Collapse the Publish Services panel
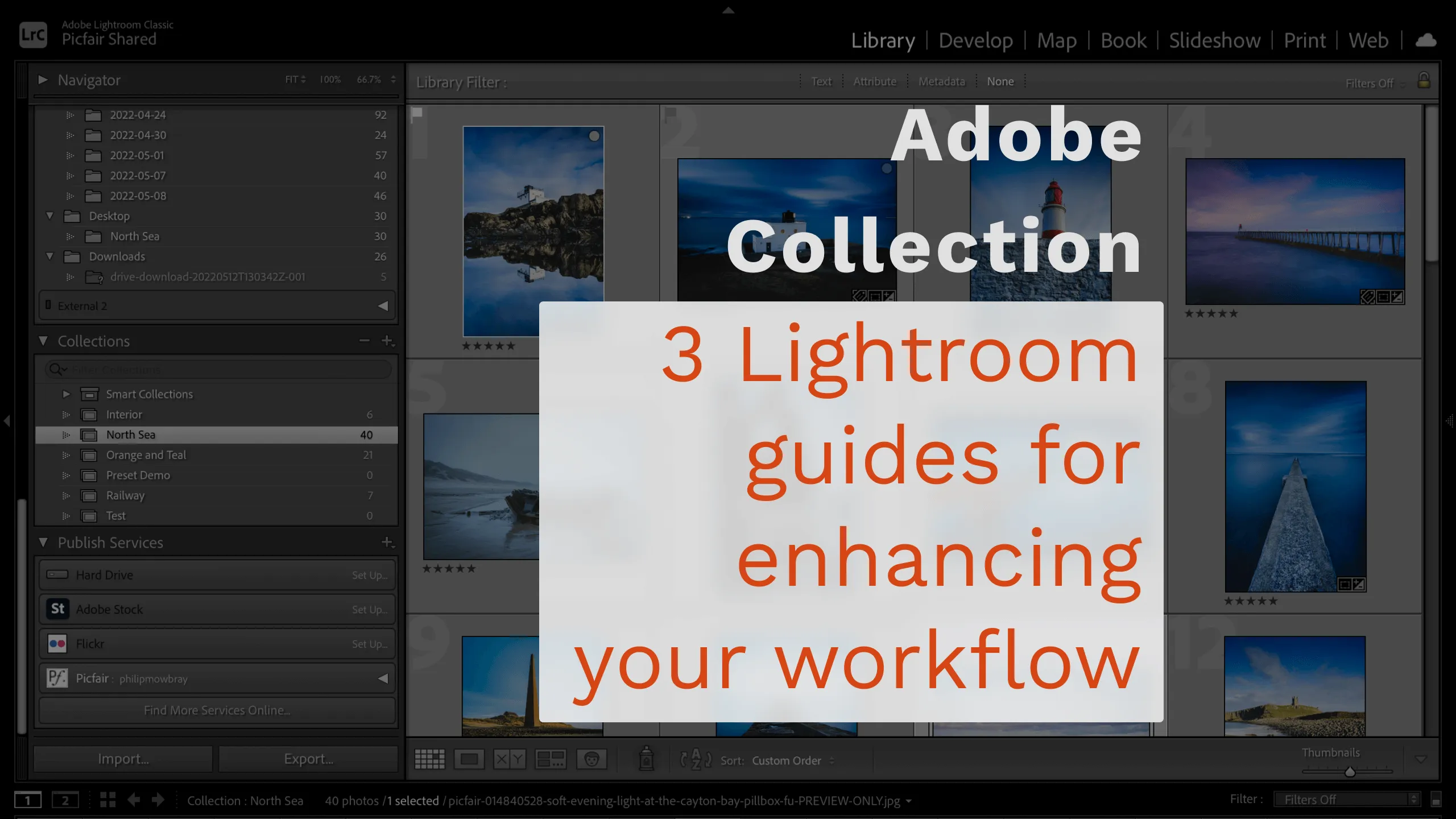This screenshot has height=819, width=1456. click(x=43, y=543)
